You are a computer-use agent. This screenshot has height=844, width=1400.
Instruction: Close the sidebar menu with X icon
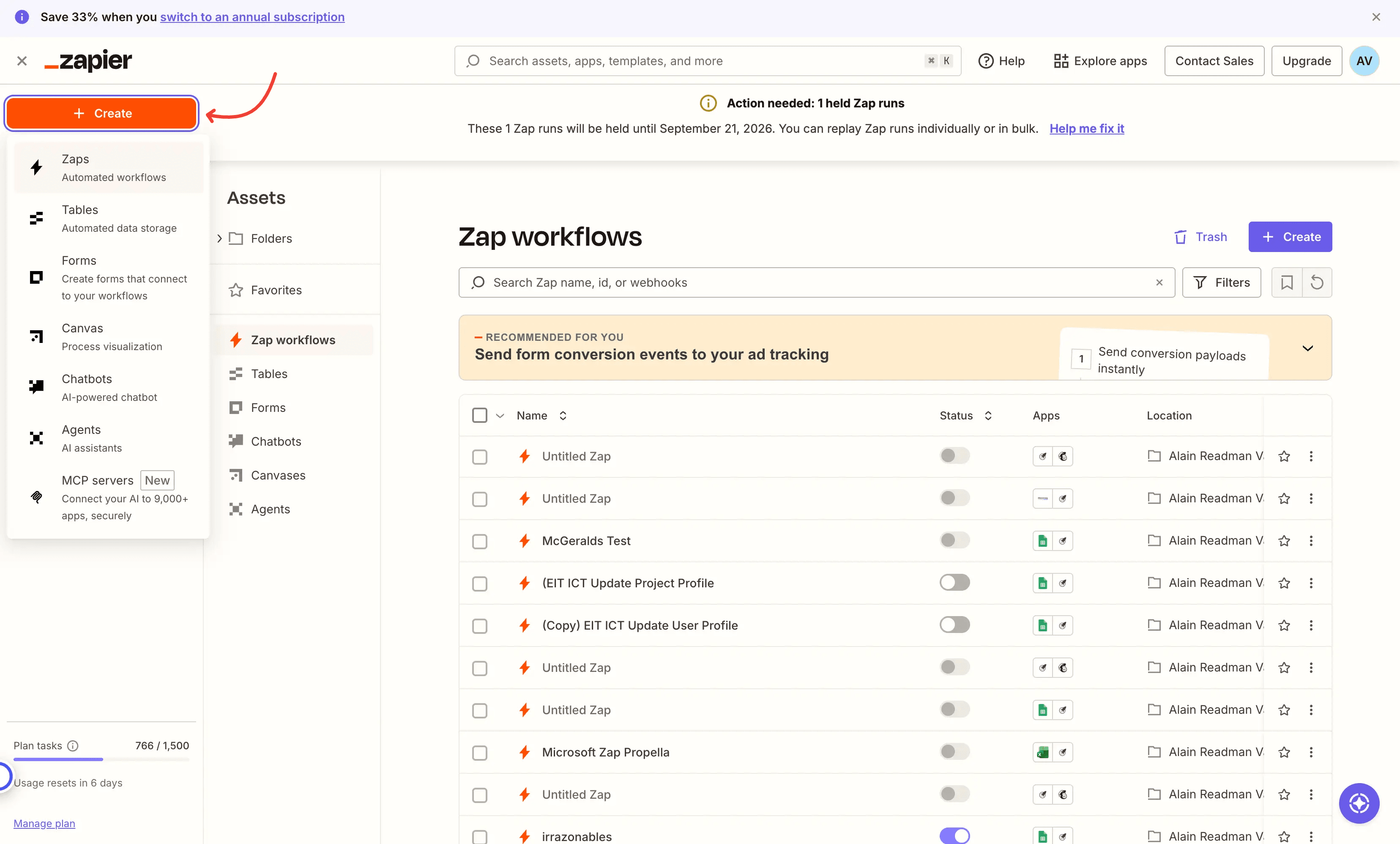point(22,61)
